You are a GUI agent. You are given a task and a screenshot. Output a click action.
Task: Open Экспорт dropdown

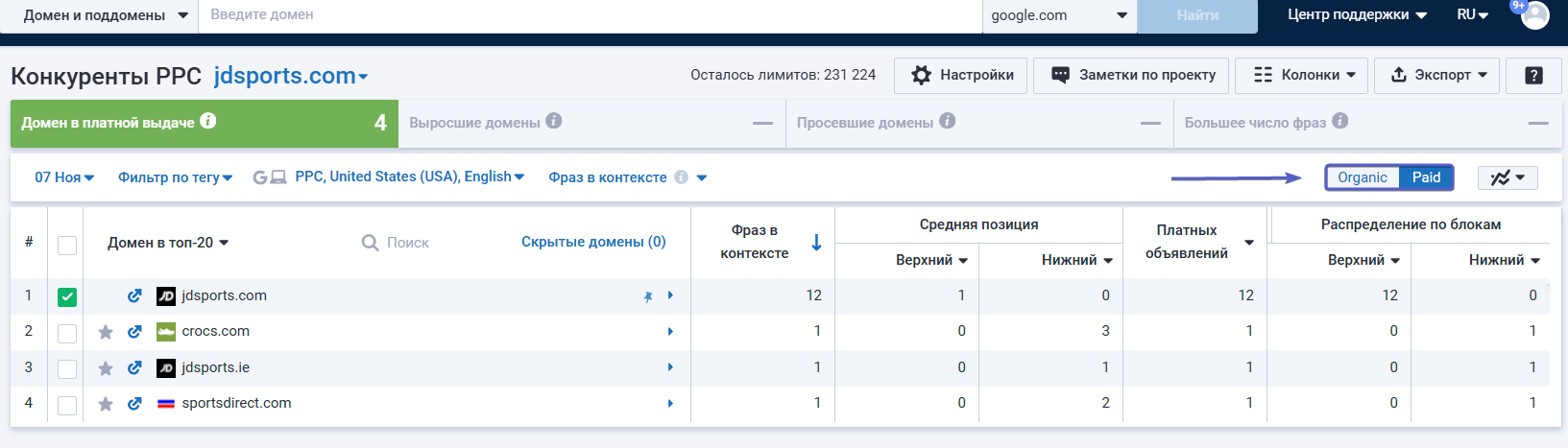pos(1436,75)
